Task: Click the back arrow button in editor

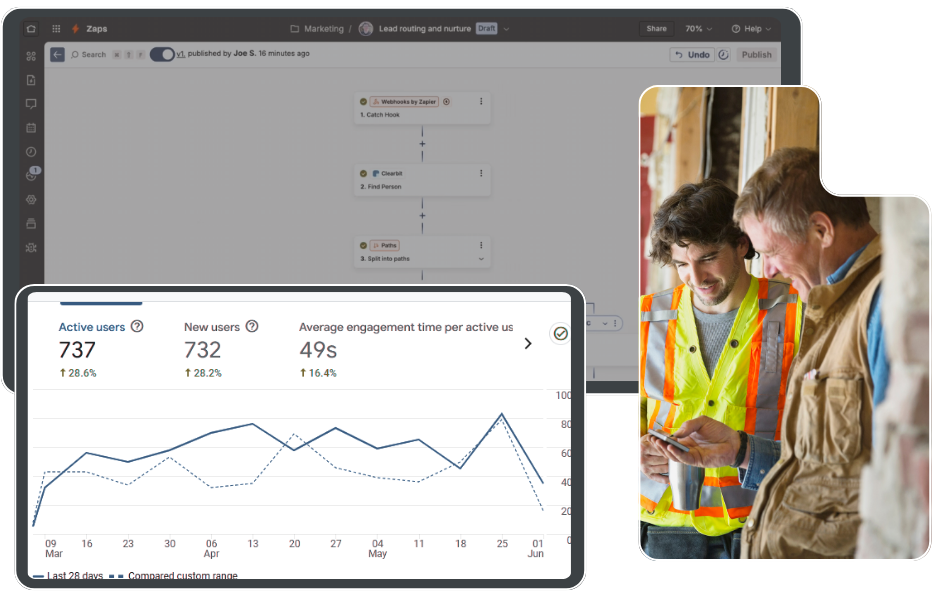Action: (x=57, y=55)
